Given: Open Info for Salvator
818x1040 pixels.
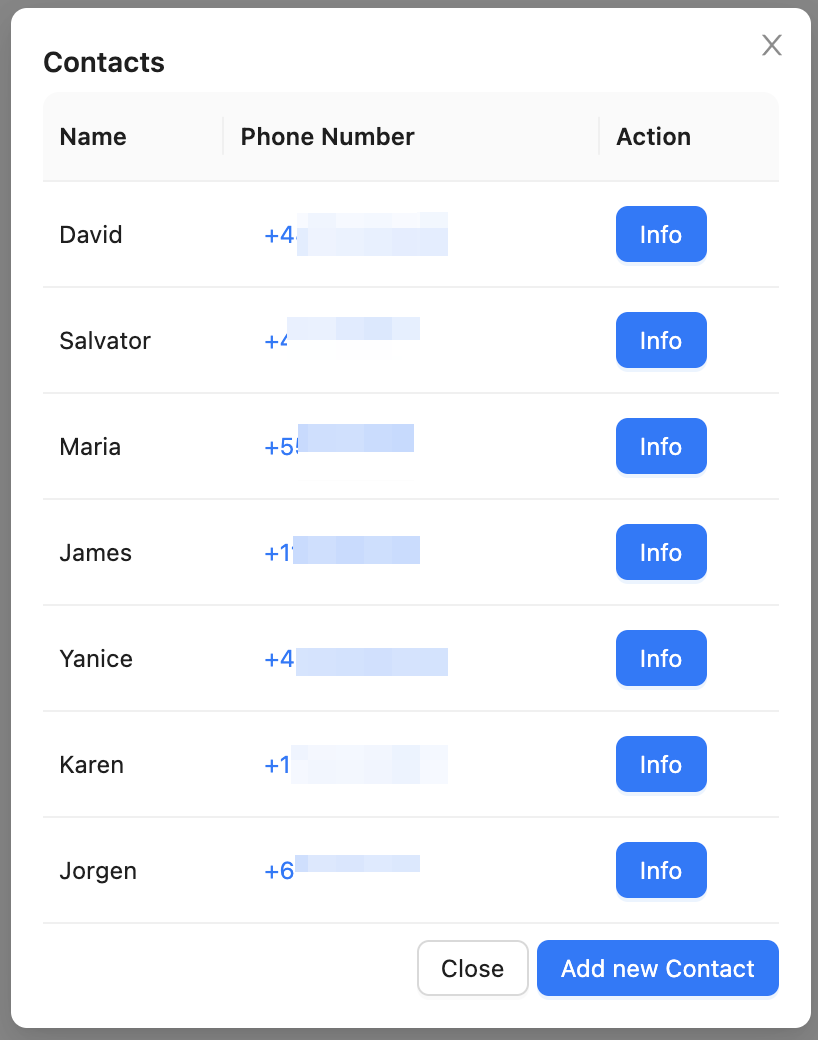Looking at the screenshot, I should pyautogui.click(x=661, y=341).
